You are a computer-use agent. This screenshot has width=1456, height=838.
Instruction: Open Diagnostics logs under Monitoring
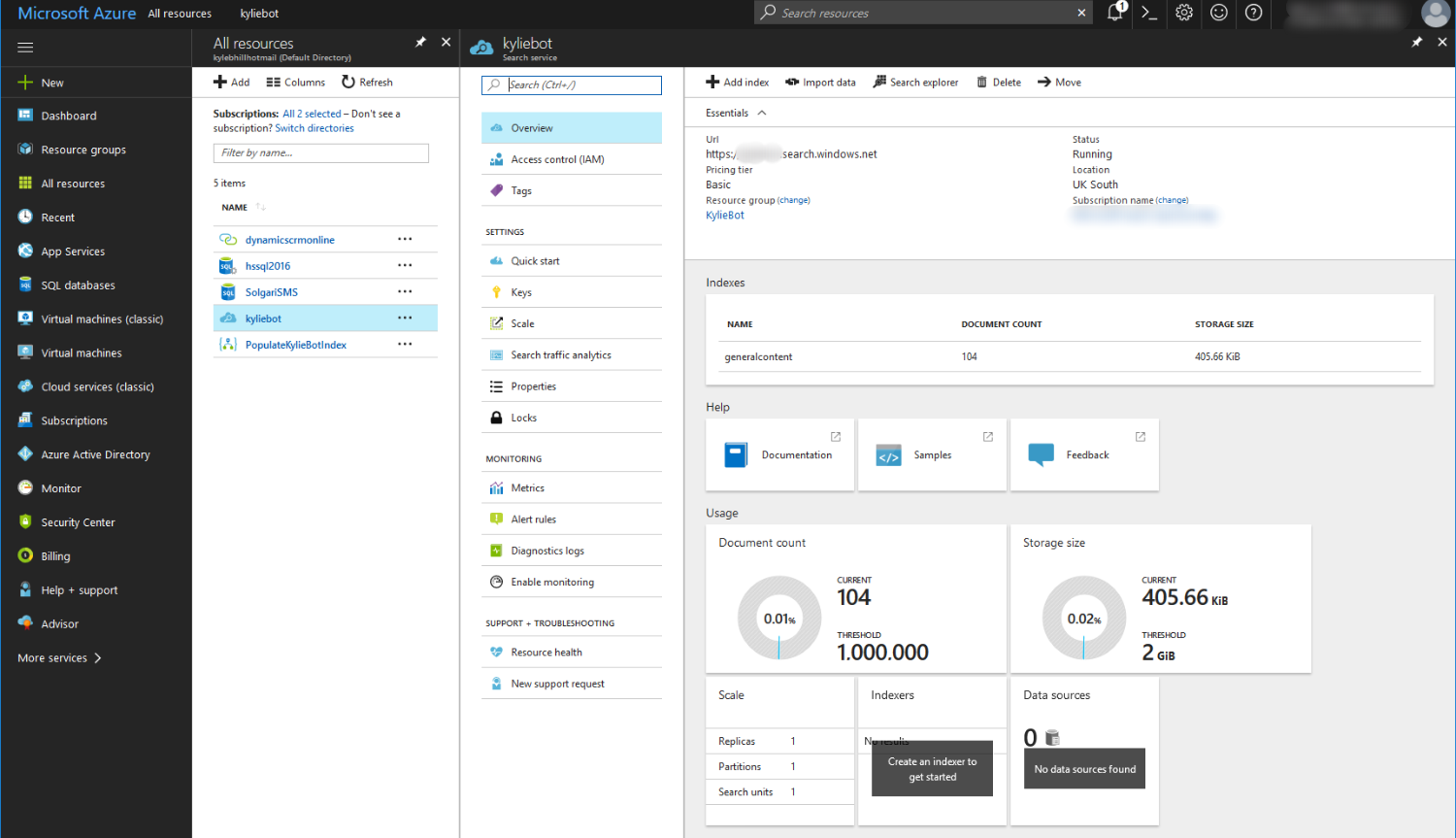(x=572, y=551)
